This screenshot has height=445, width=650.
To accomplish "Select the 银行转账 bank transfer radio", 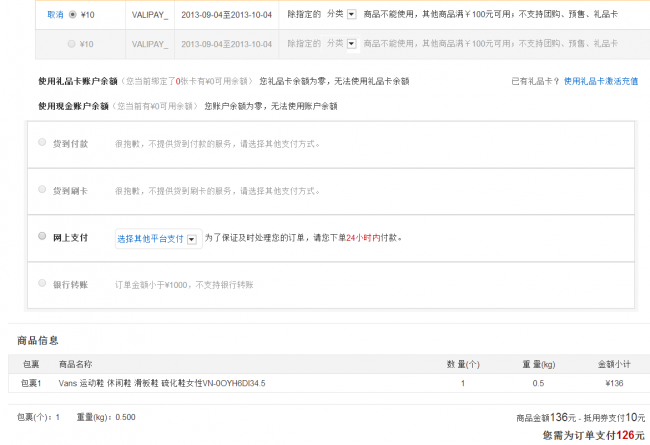I will [x=42, y=284].
